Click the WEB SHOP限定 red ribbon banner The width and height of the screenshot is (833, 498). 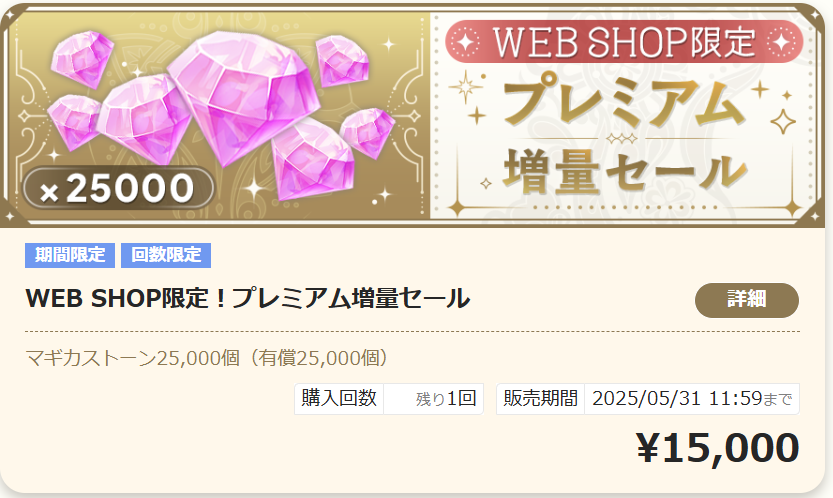[624, 42]
